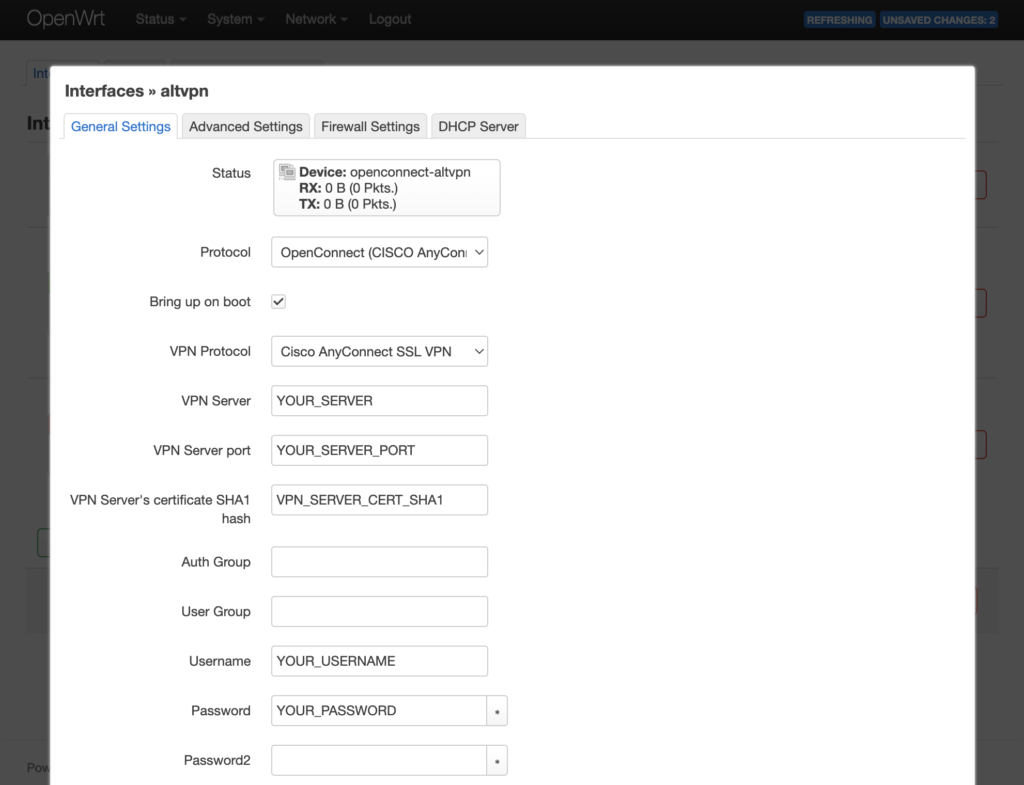Focus the Username input field
The width and height of the screenshot is (1024, 785).
(379, 661)
